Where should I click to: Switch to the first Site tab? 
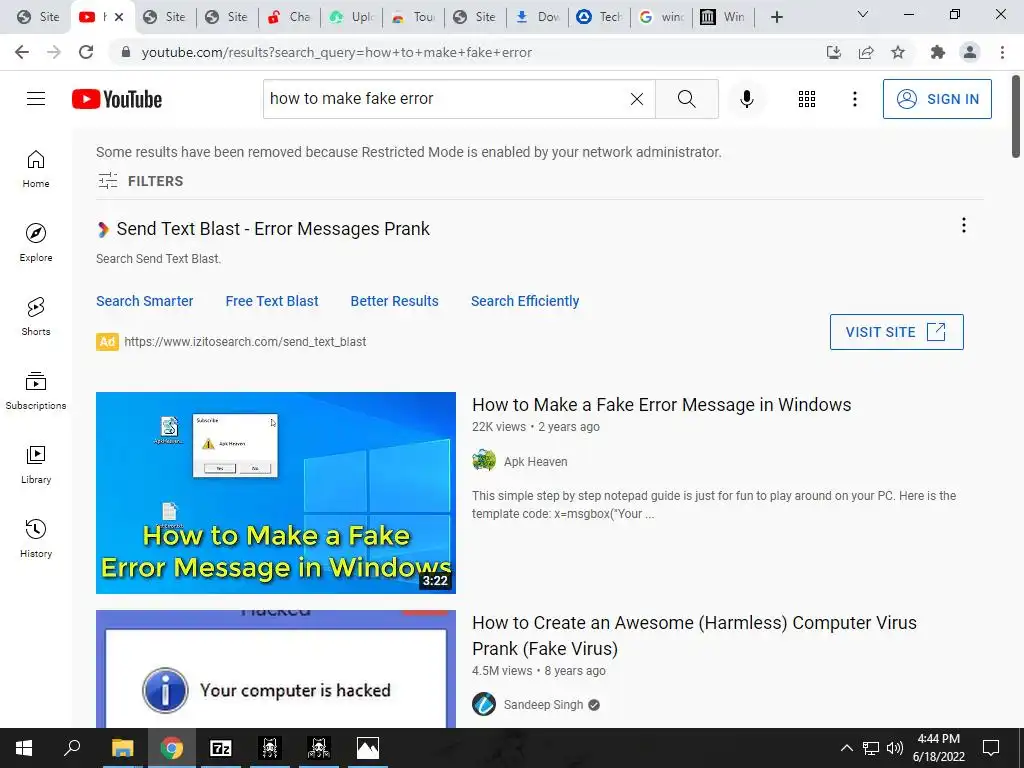[37, 17]
